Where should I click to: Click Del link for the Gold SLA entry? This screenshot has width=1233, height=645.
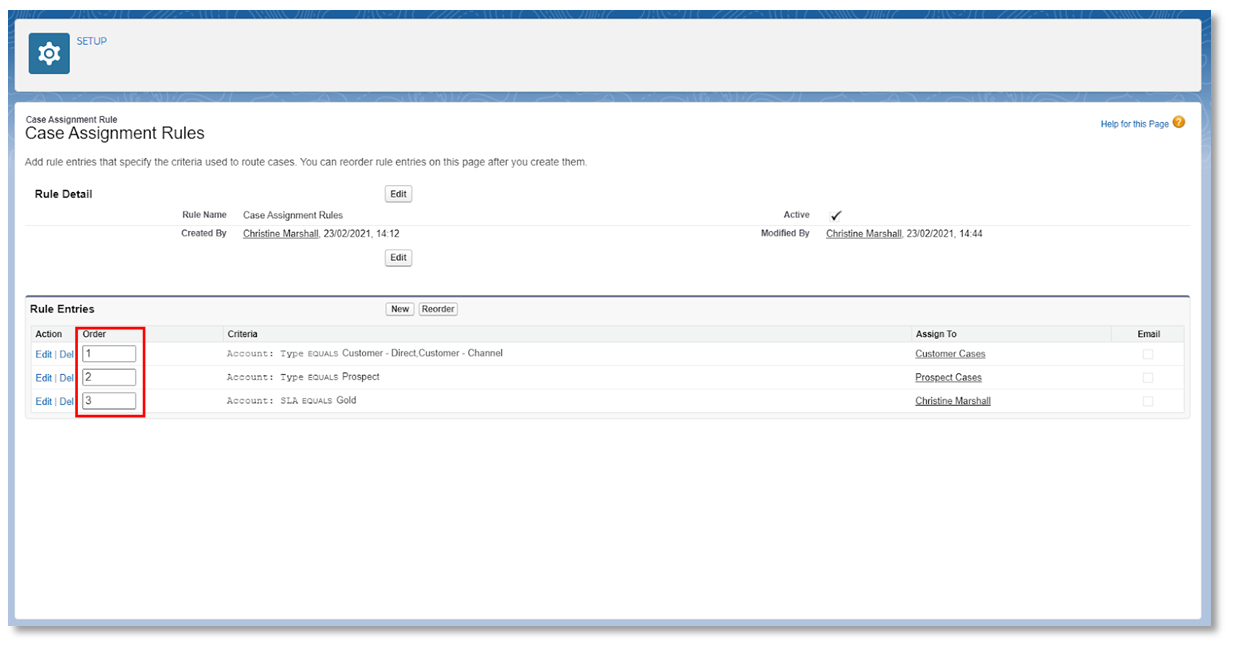tap(66, 402)
